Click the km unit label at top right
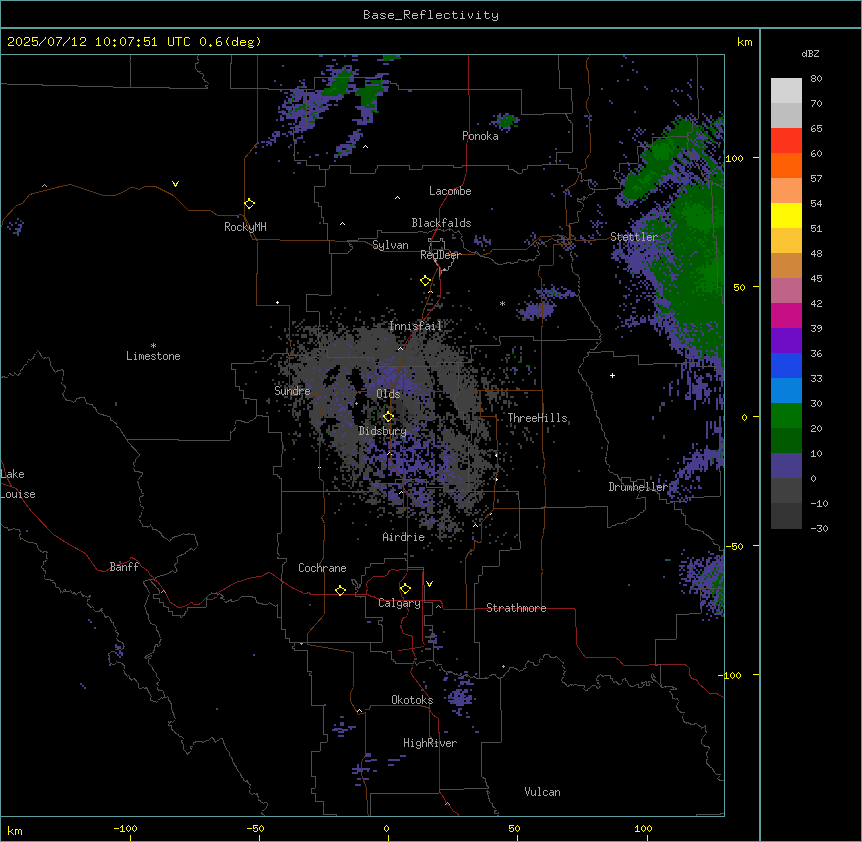Screen dimensions: 862x842 (744, 42)
